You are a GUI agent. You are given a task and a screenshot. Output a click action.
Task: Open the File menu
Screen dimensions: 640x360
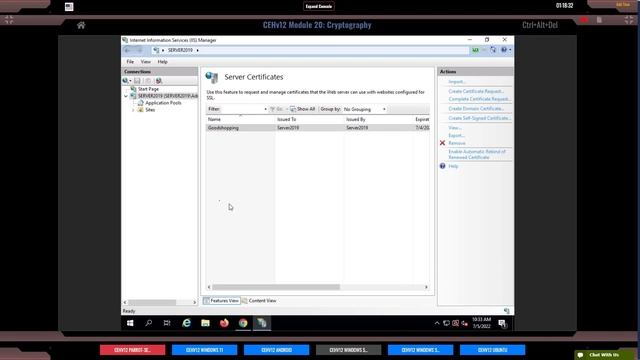130,62
